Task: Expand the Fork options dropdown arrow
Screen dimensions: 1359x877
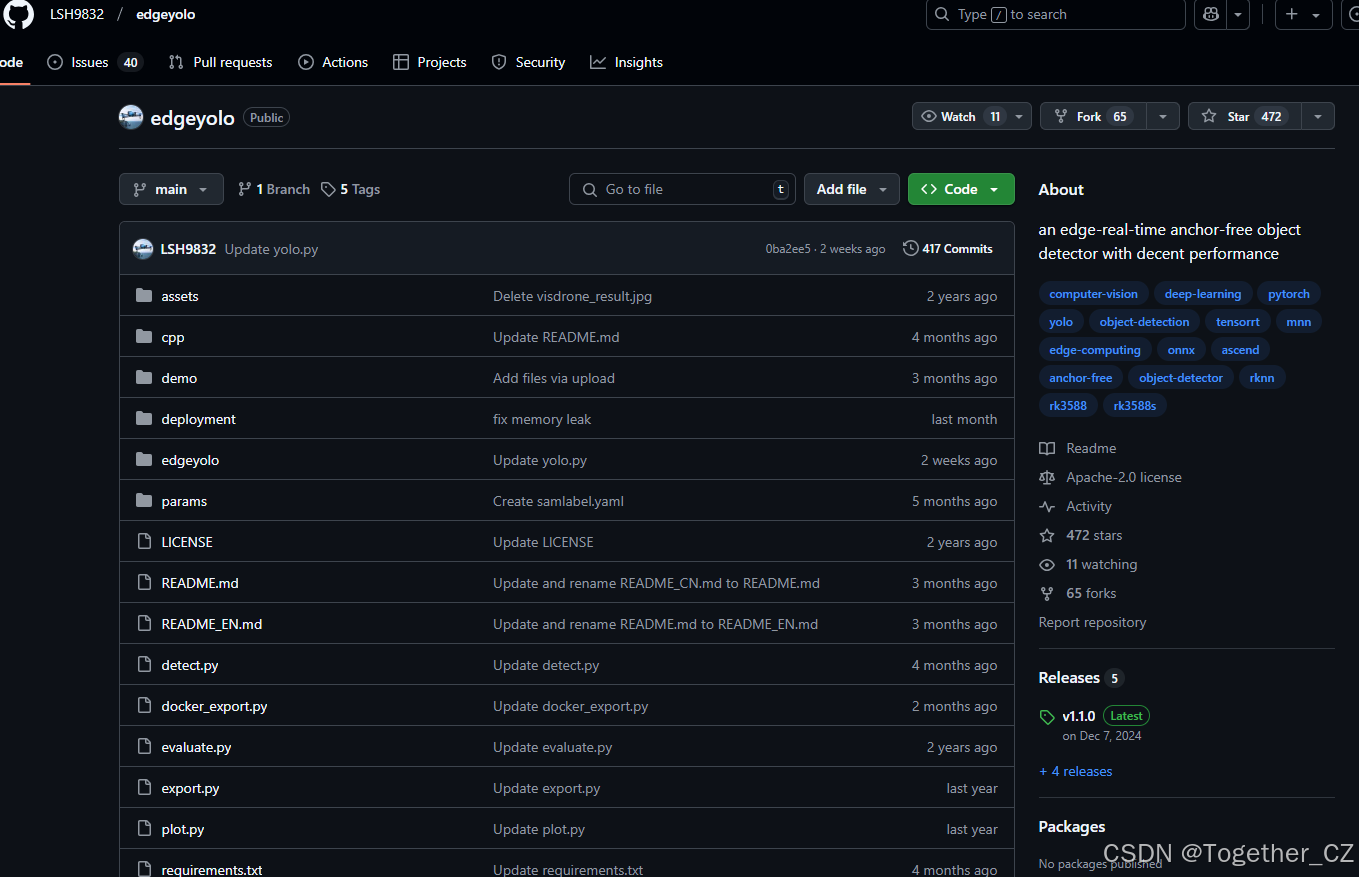Action: coord(1163,117)
